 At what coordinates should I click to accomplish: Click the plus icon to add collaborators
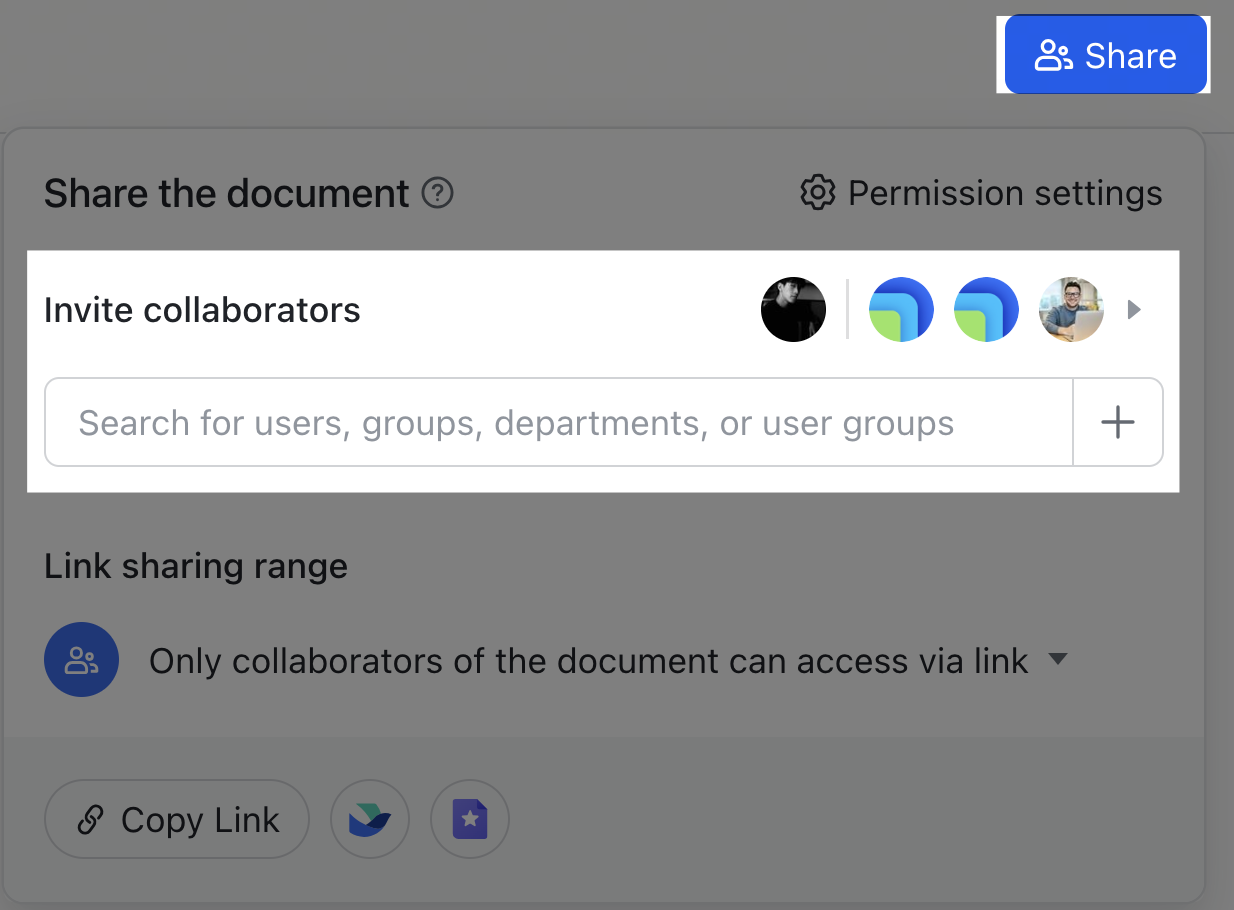coord(1117,422)
